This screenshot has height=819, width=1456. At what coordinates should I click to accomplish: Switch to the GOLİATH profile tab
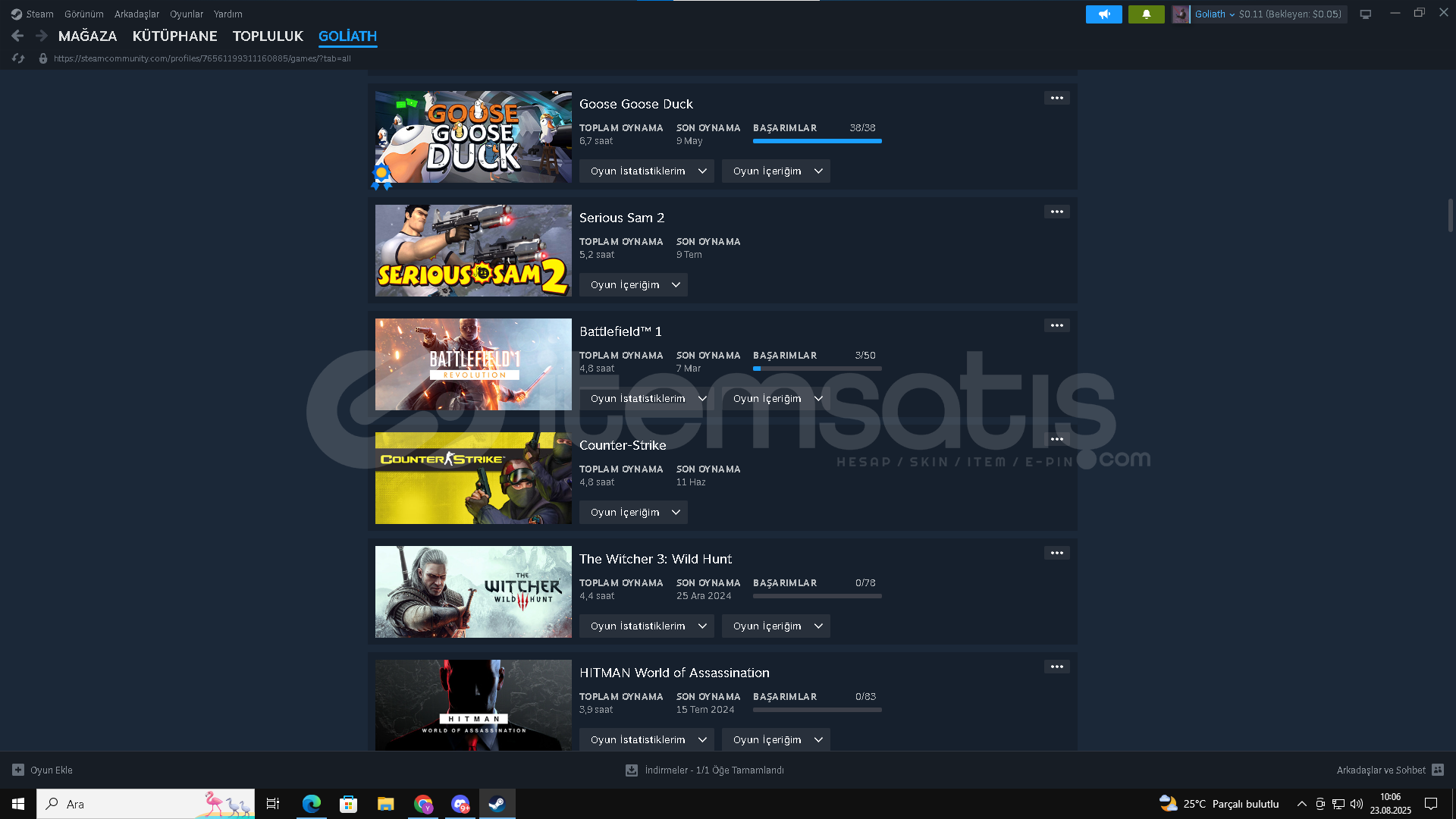point(347,36)
